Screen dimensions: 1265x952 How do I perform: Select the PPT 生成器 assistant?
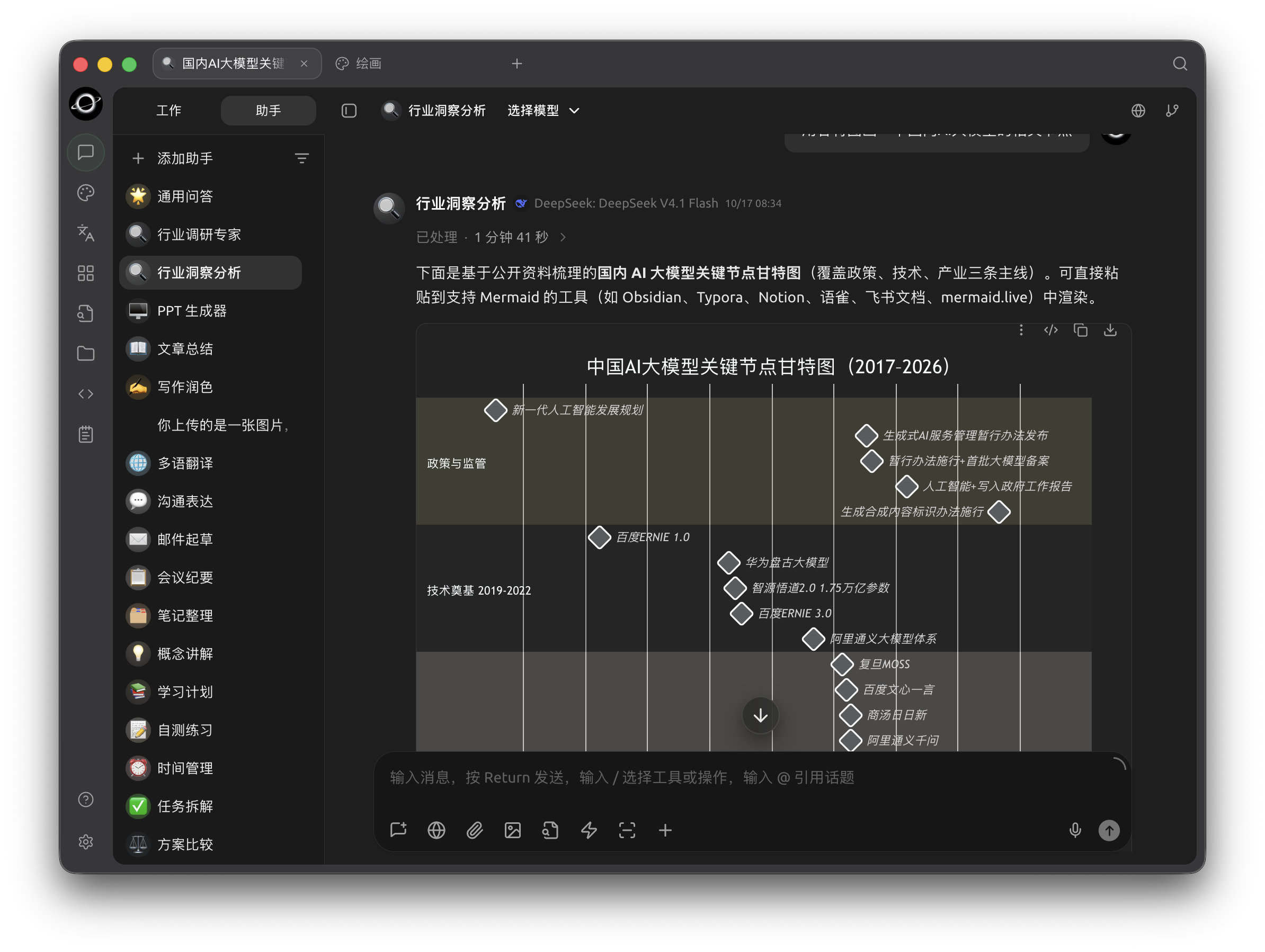(x=210, y=310)
